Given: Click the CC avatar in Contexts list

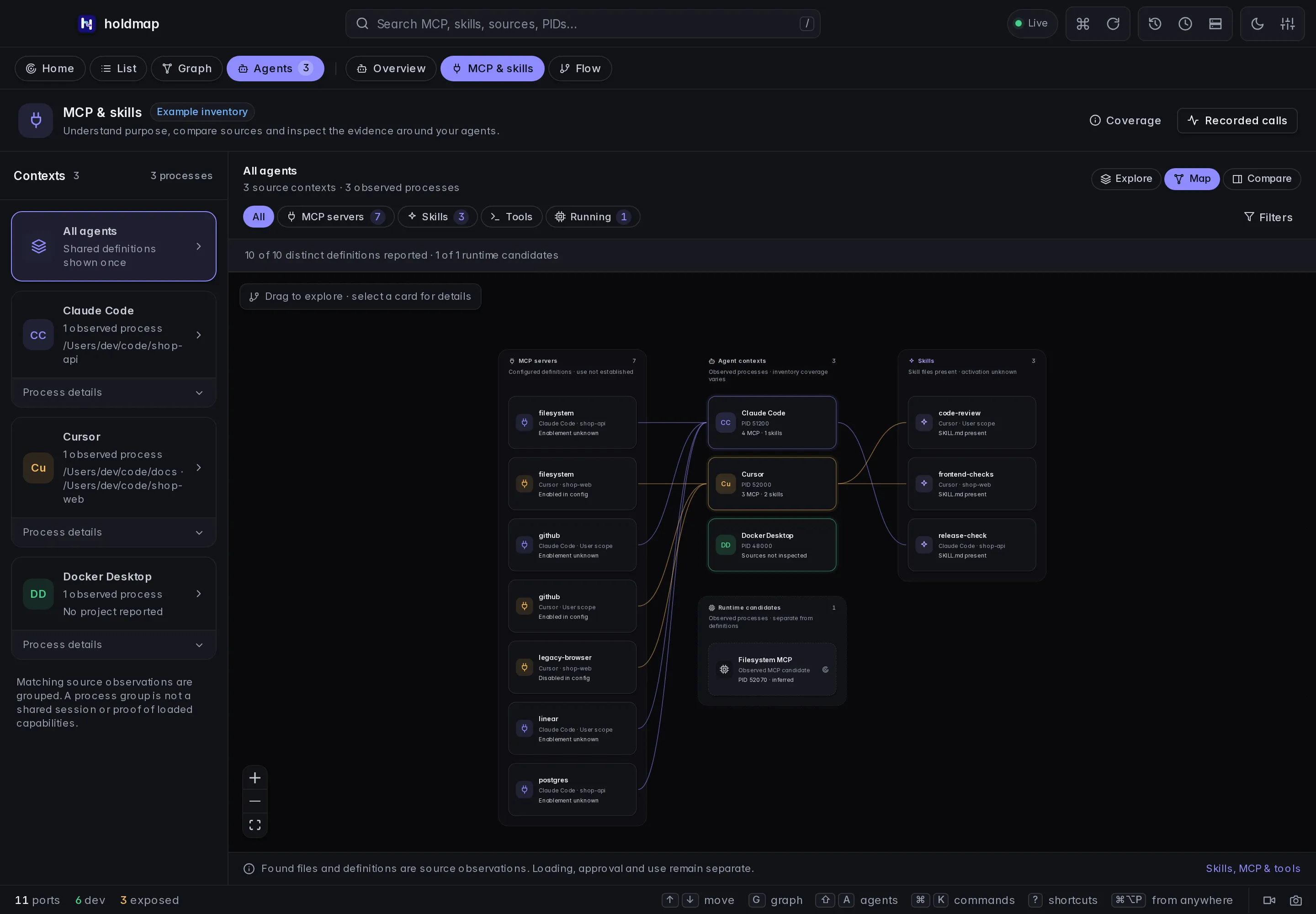Looking at the screenshot, I should (x=38, y=335).
